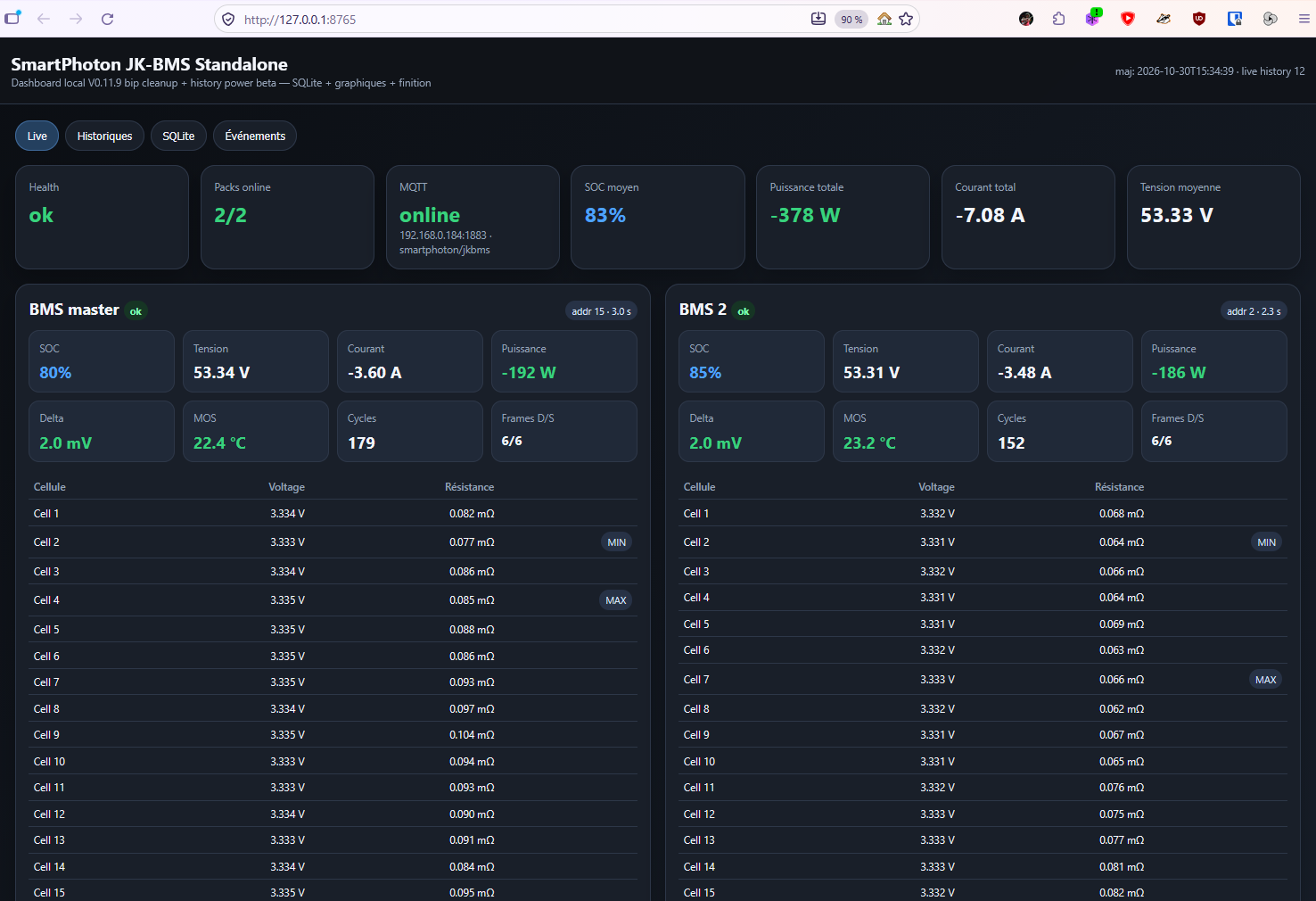This screenshot has height=901, width=1316.
Task: Click the ok badge next to BMS 2
Action: (744, 311)
